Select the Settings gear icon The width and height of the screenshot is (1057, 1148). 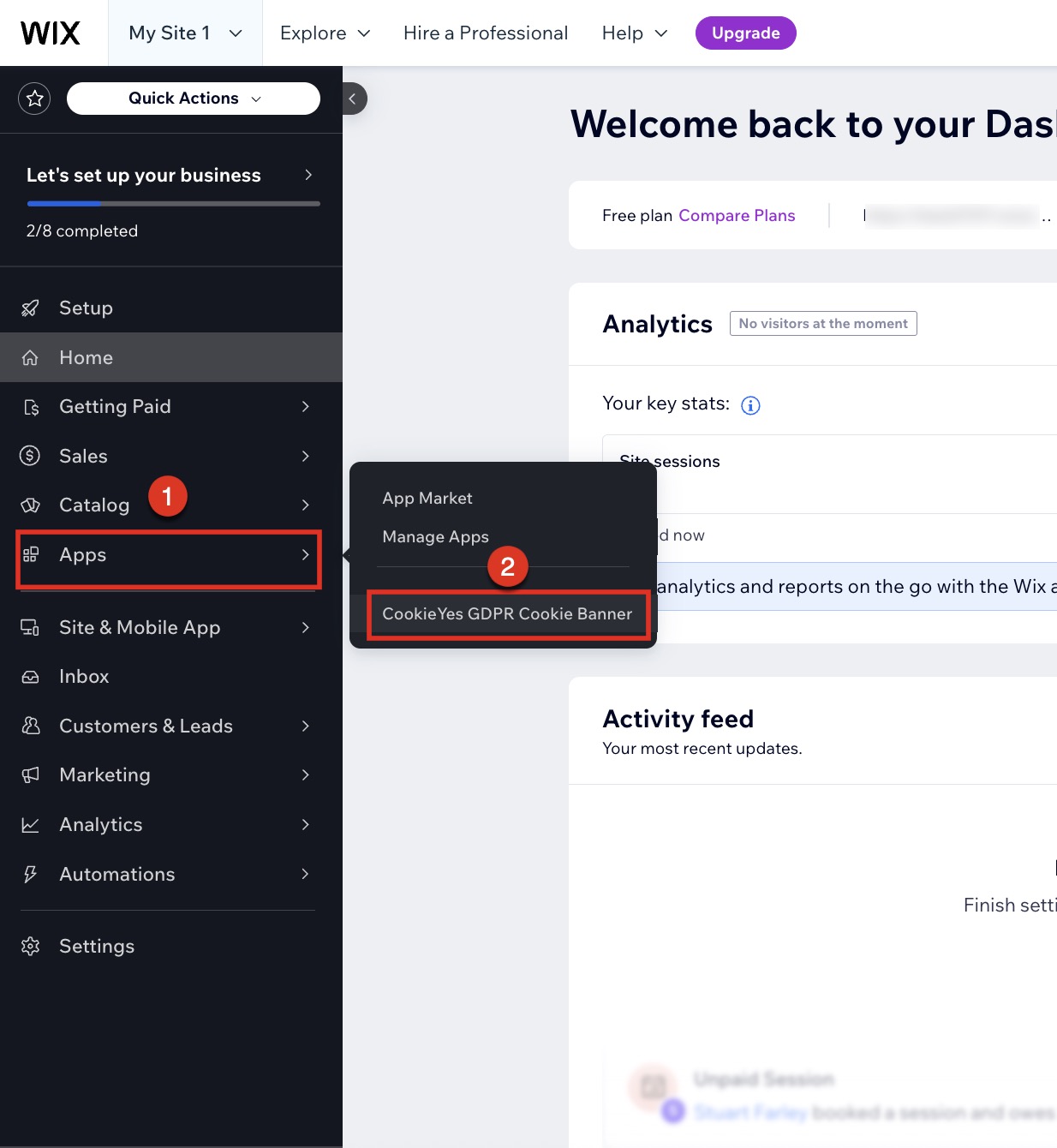30,946
